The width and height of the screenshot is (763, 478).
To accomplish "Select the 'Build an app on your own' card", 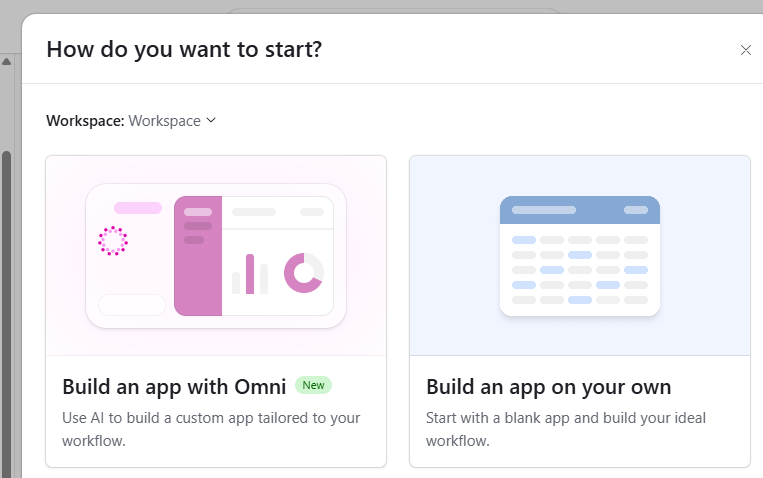I will [x=580, y=312].
